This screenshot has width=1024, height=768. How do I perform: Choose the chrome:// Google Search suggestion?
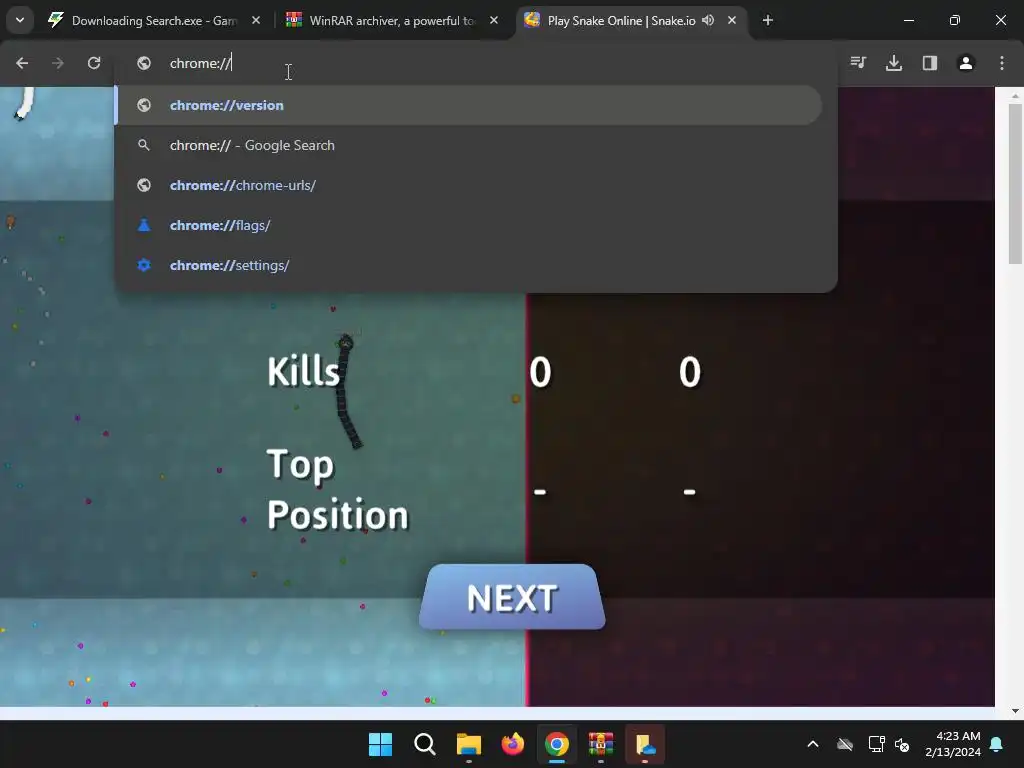tap(468, 145)
